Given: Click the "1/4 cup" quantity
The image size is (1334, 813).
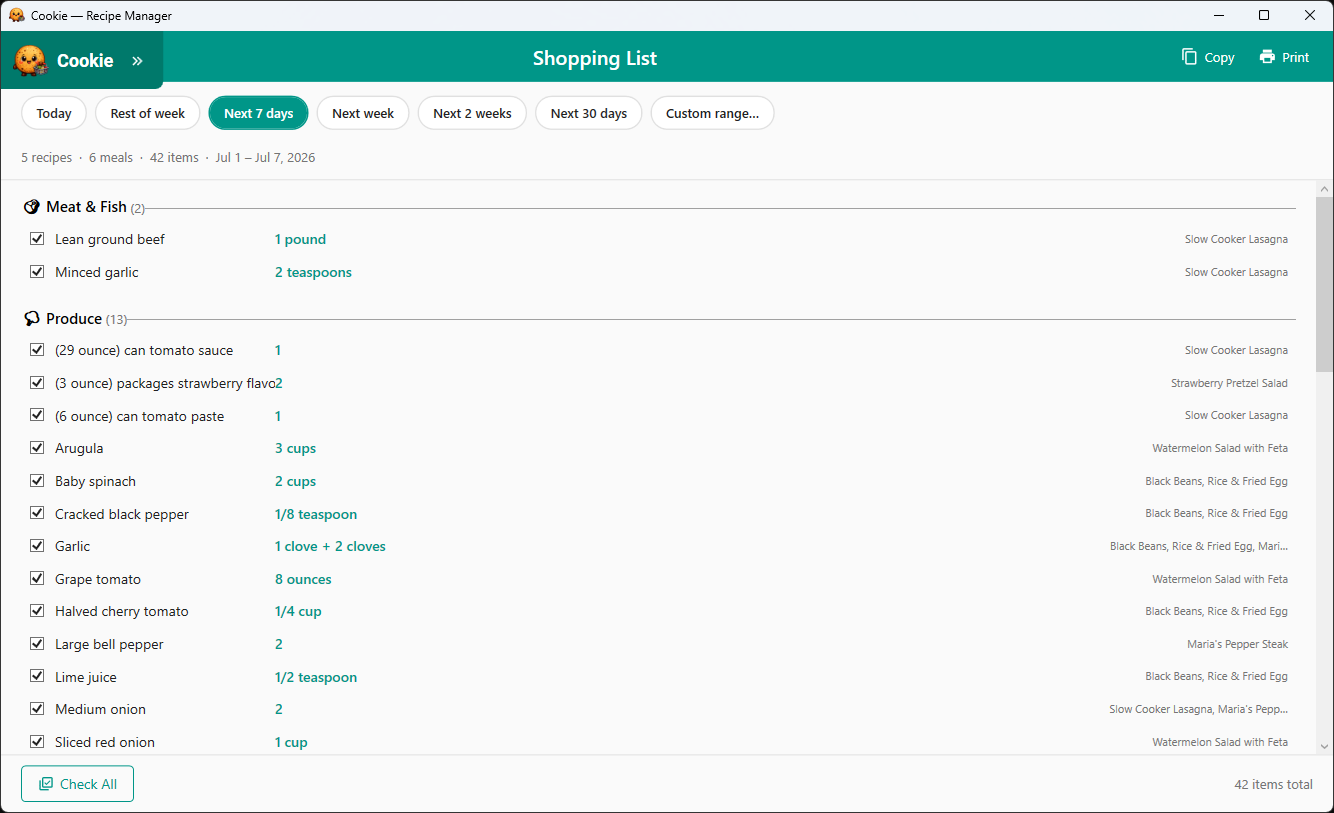Looking at the screenshot, I should click(298, 612).
